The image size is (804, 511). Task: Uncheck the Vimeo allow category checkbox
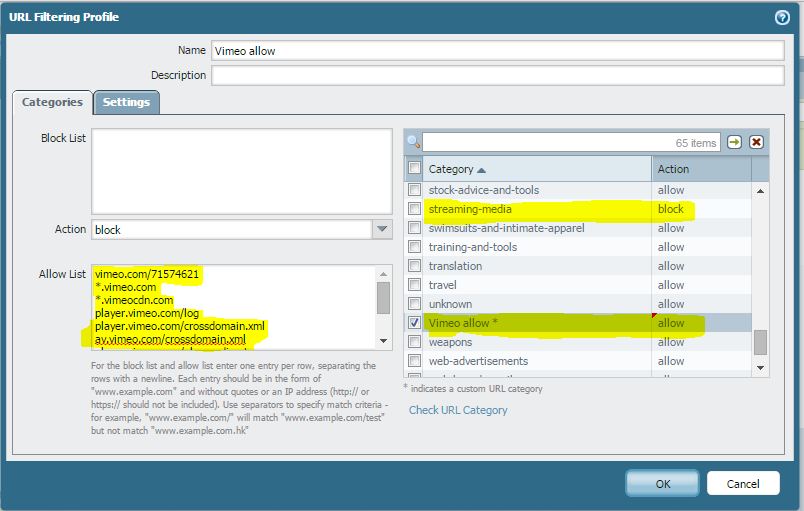coord(414,322)
